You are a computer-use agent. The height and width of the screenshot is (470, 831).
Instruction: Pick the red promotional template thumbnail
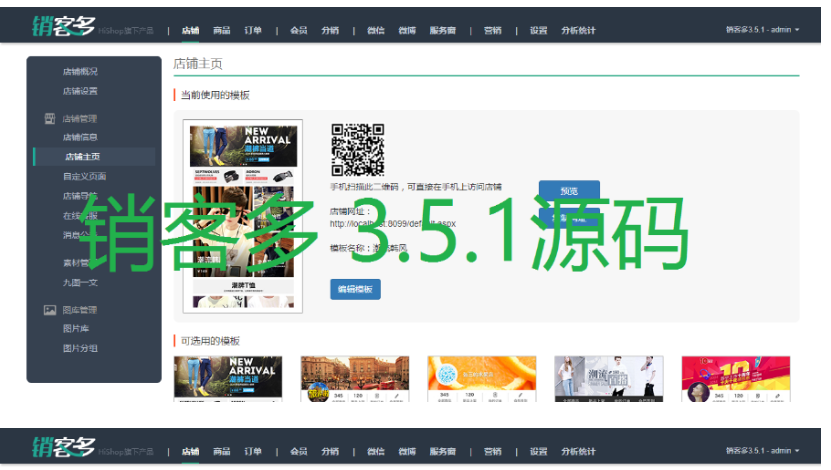click(x=735, y=379)
